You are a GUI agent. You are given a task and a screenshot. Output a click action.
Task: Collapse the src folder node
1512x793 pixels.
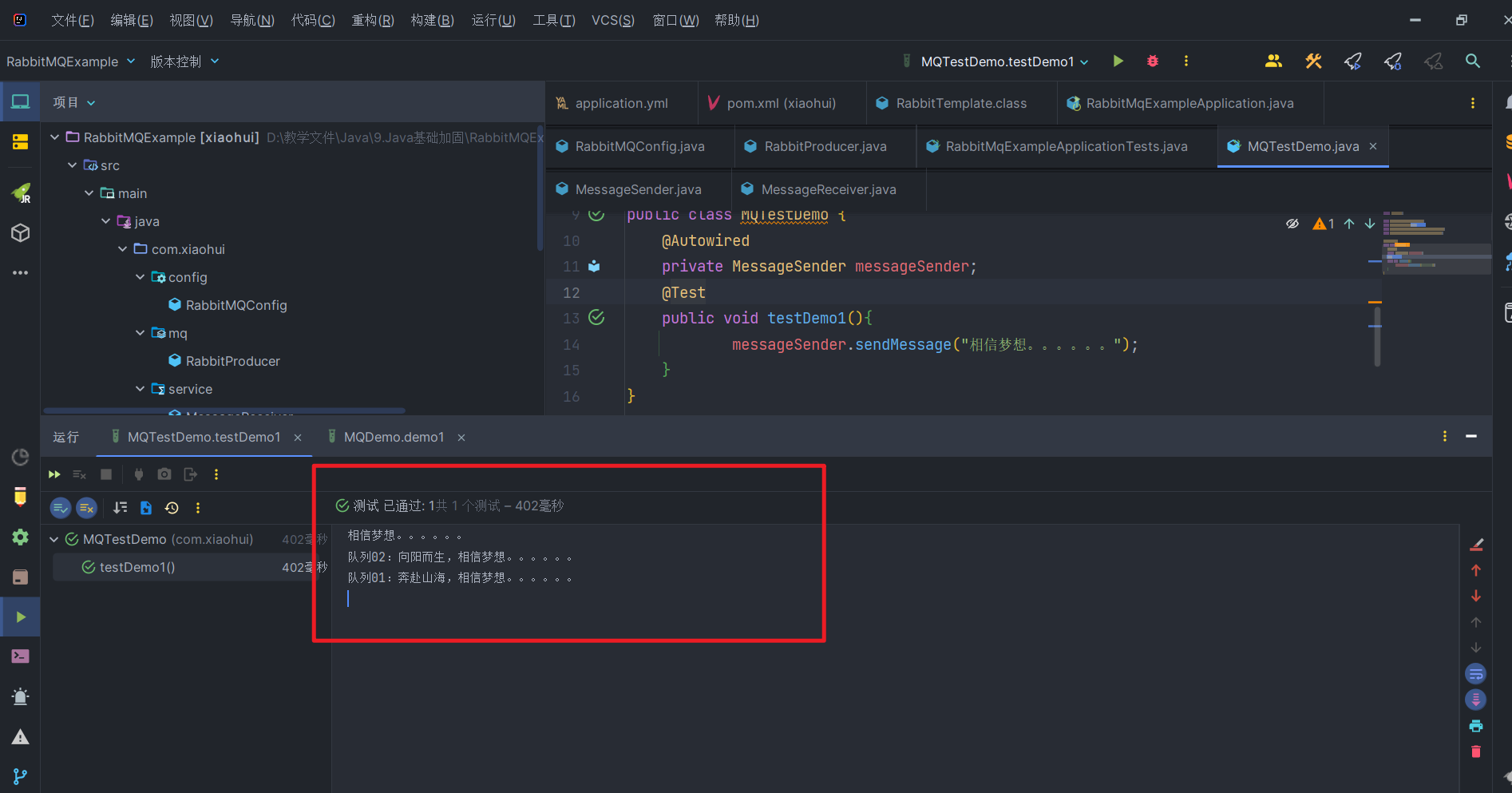[72, 165]
